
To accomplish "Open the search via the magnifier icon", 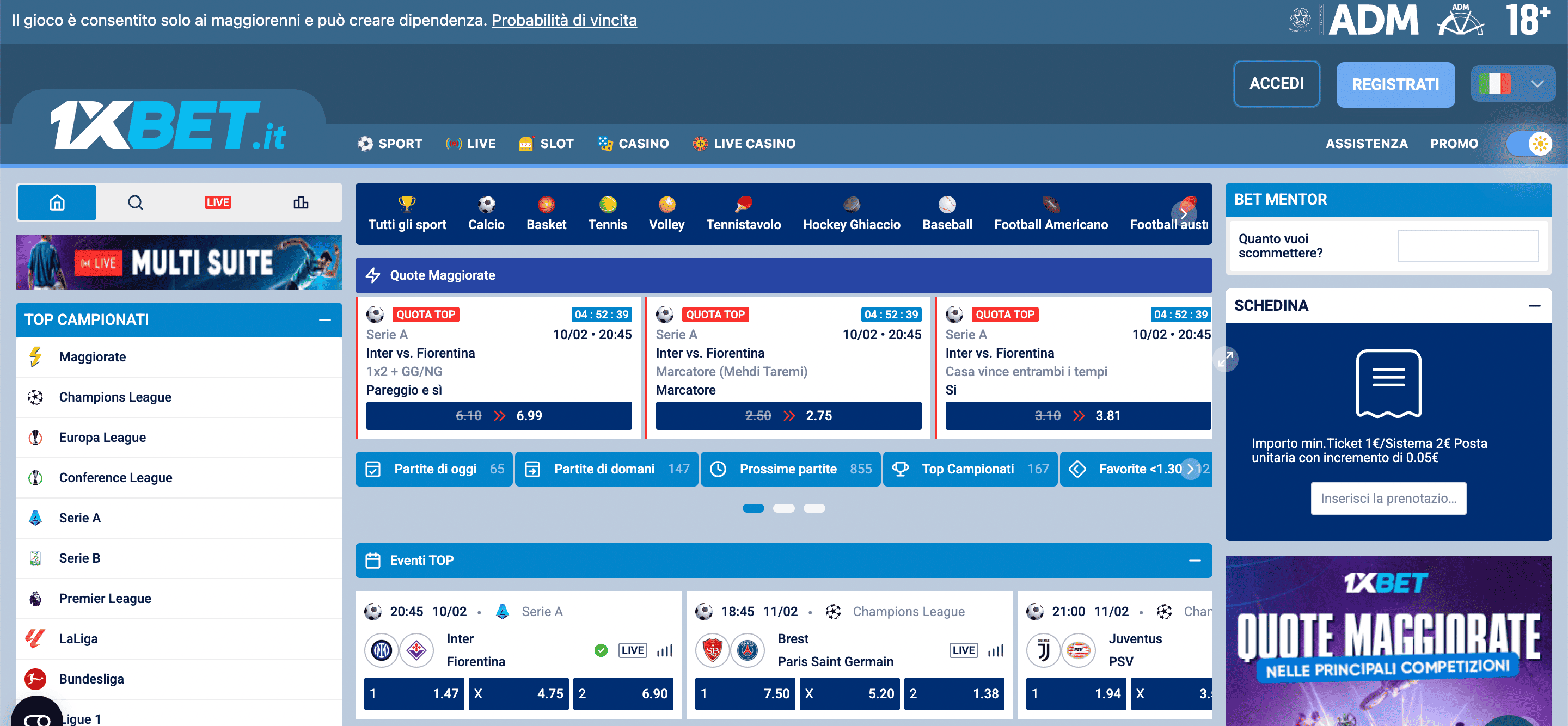I will tap(135, 201).
